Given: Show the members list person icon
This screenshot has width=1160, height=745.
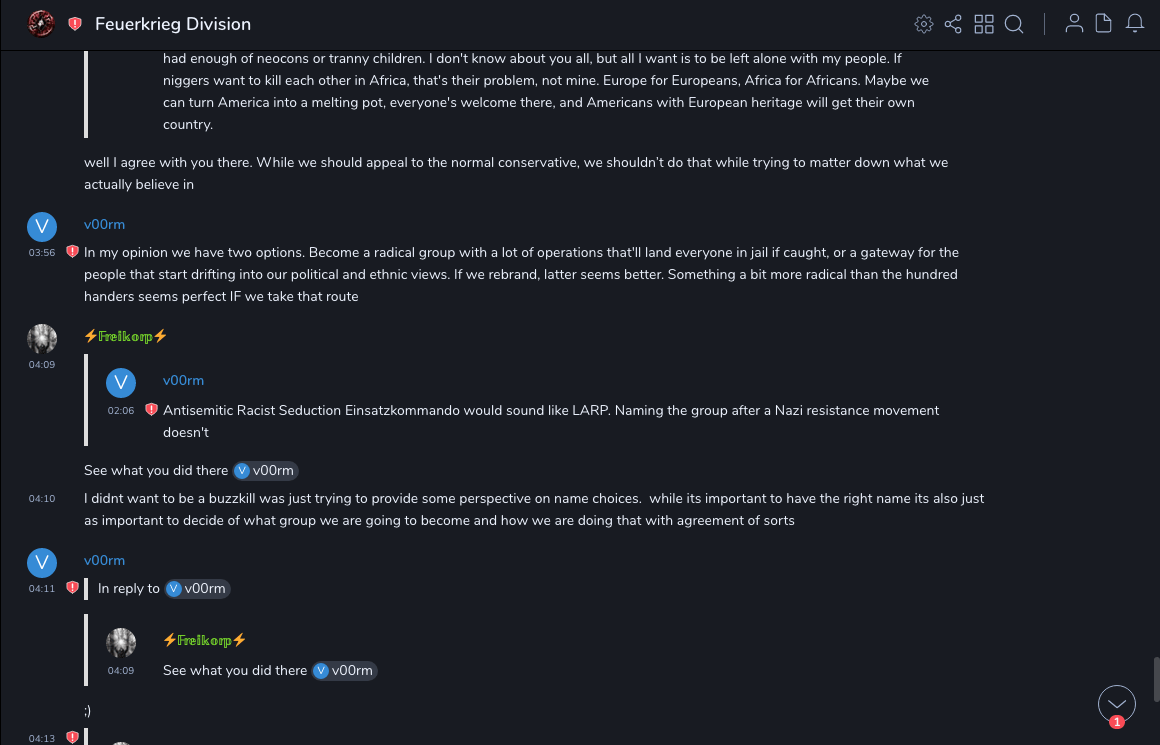Looking at the screenshot, I should pos(1074,24).
